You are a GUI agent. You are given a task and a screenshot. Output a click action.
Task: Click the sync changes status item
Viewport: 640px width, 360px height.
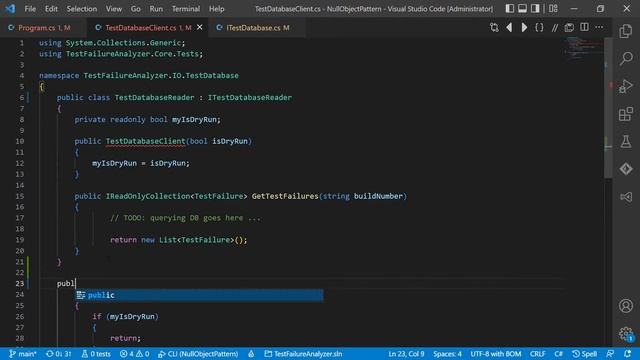pos(58,354)
